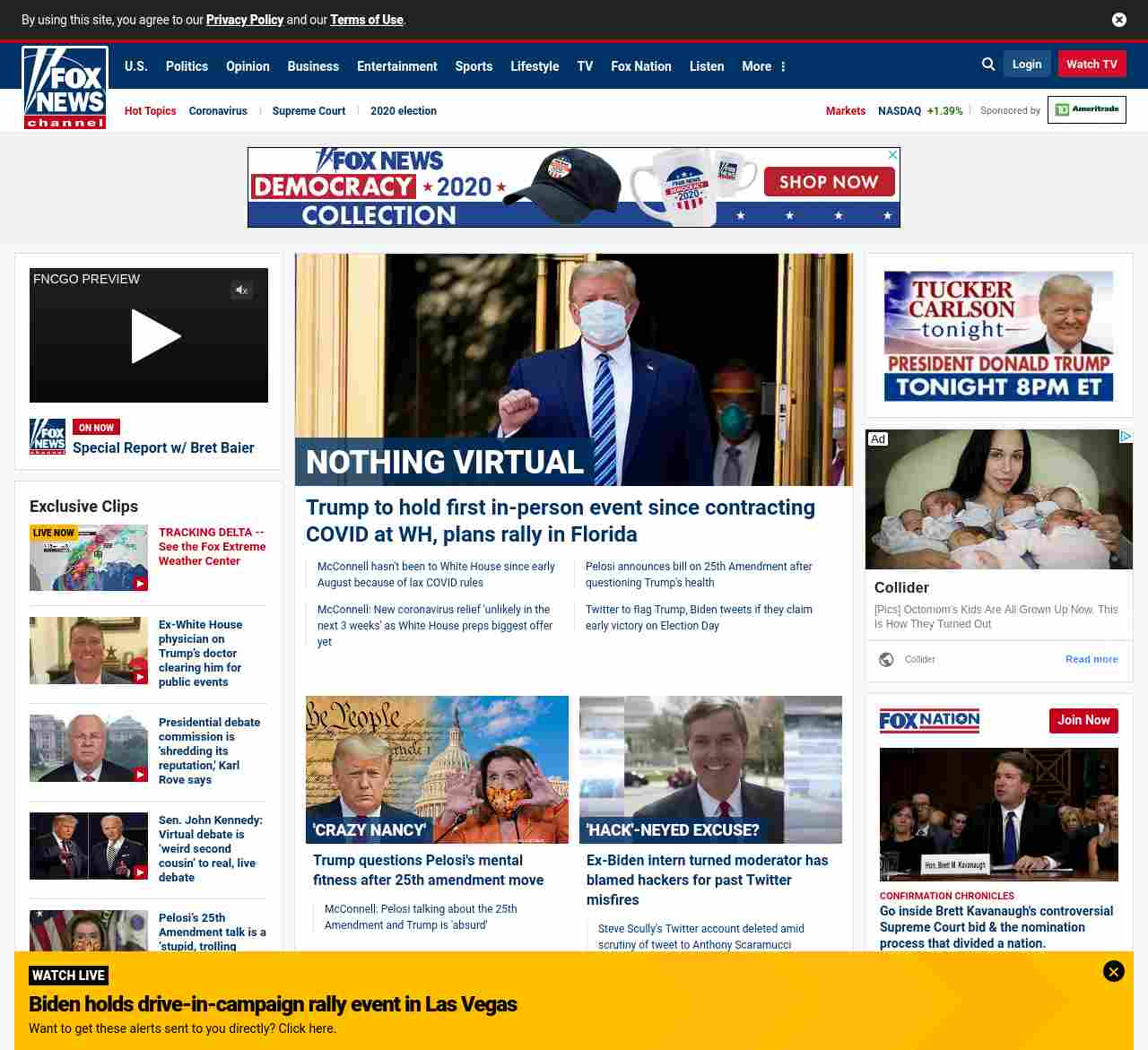
Task: Click 'Want to get these alerts' prompt
Action: (x=183, y=1028)
